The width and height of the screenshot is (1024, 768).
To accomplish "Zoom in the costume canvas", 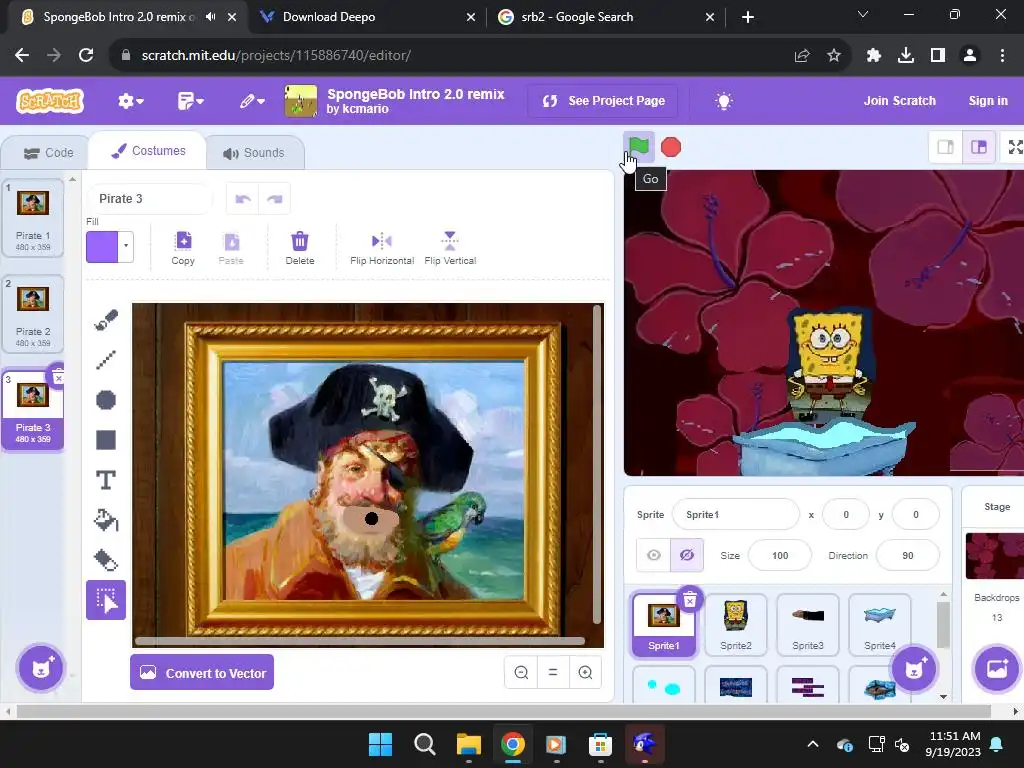I will pyautogui.click(x=585, y=673).
